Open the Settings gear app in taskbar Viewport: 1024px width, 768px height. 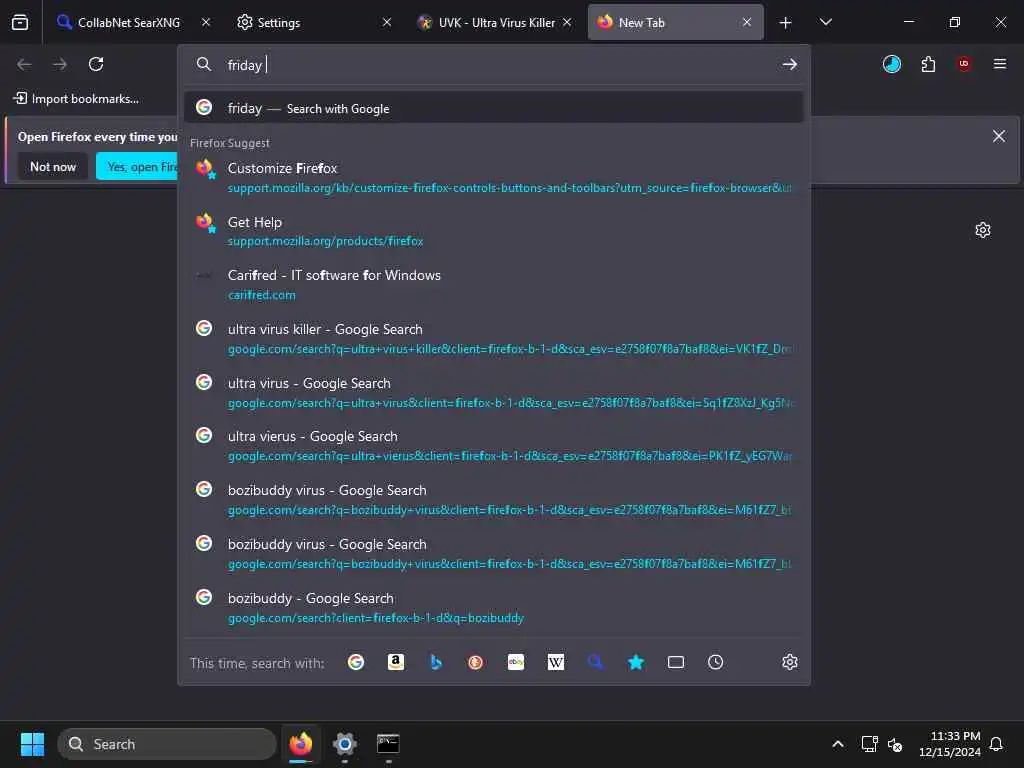click(345, 744)
